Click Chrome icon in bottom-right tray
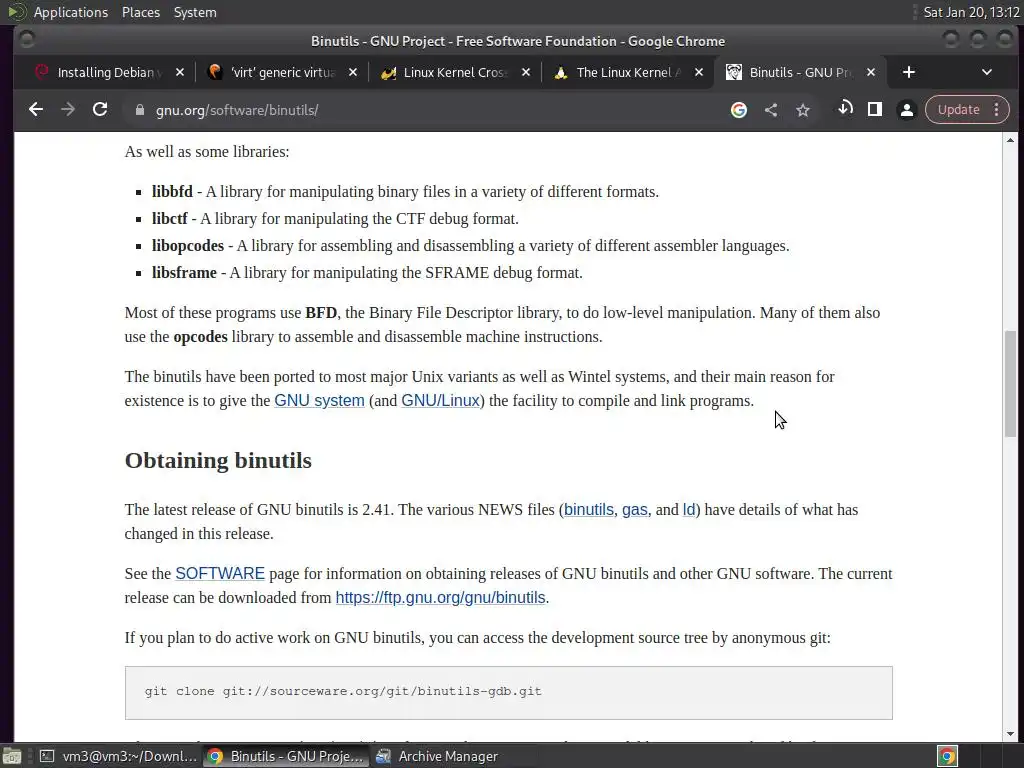Screen dimensions: 1024x768 click(947, 756)
